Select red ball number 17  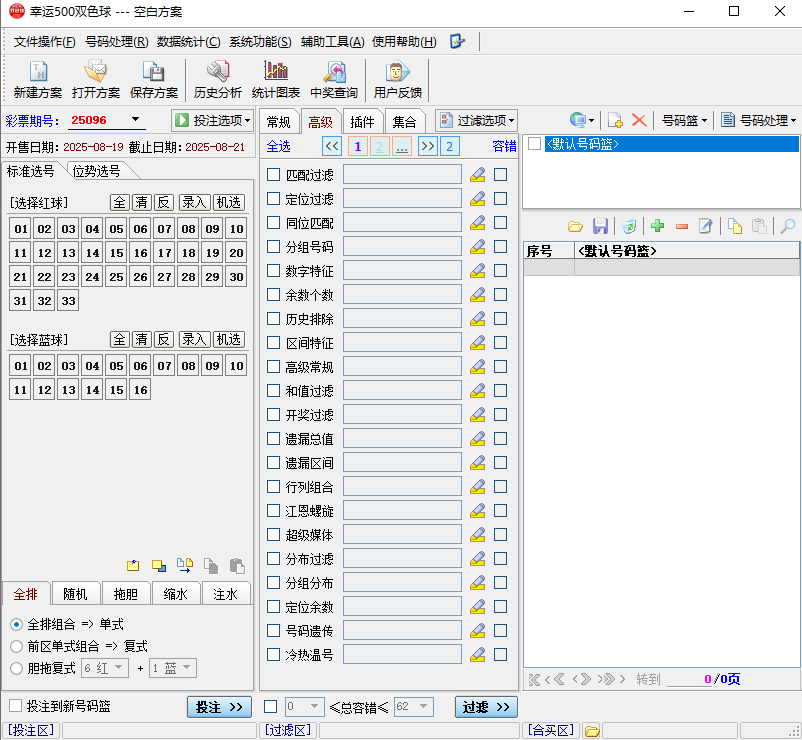(164, 253)
